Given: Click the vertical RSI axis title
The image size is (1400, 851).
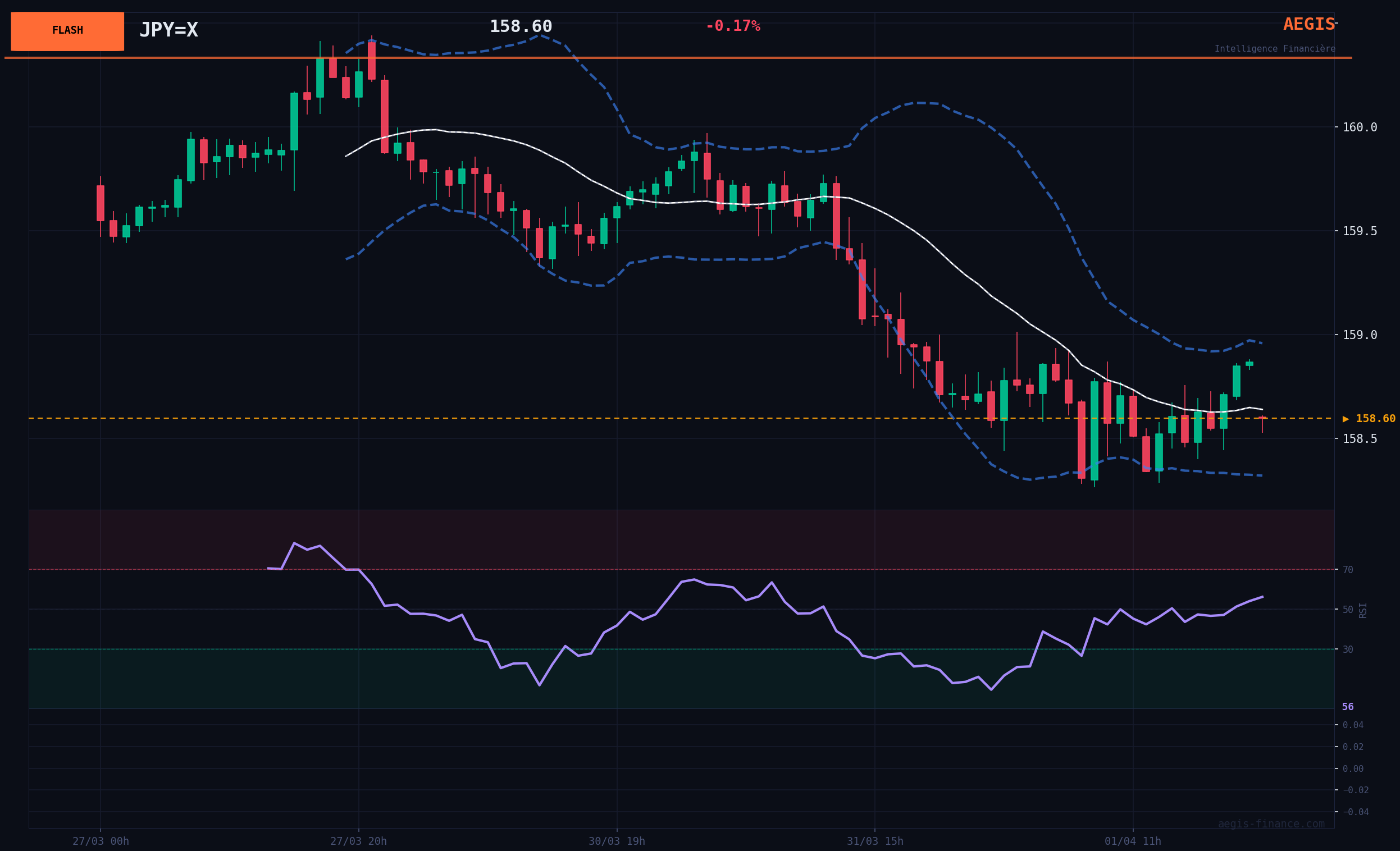Looking at the screenshot, I should click(x=1362, y=610).
